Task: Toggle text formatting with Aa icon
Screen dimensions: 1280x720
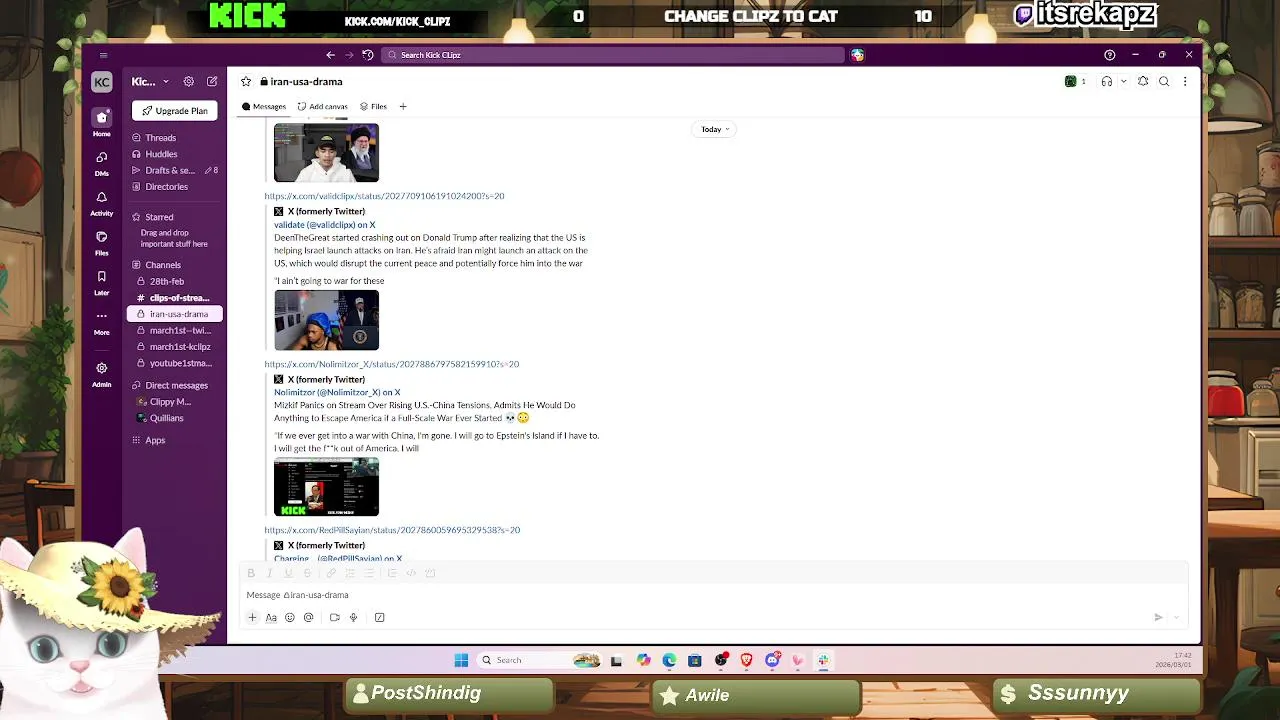Action: coord(271,617)
